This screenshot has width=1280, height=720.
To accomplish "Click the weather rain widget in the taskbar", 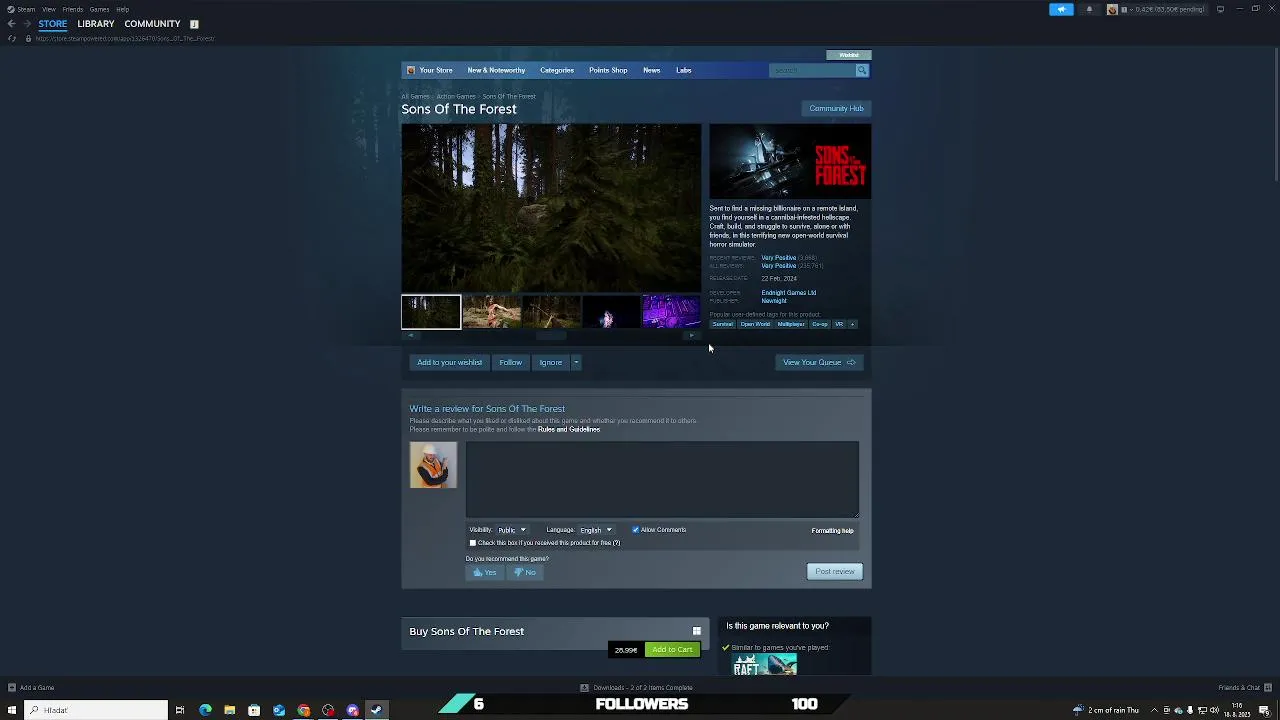I will tap(1106, 710).
